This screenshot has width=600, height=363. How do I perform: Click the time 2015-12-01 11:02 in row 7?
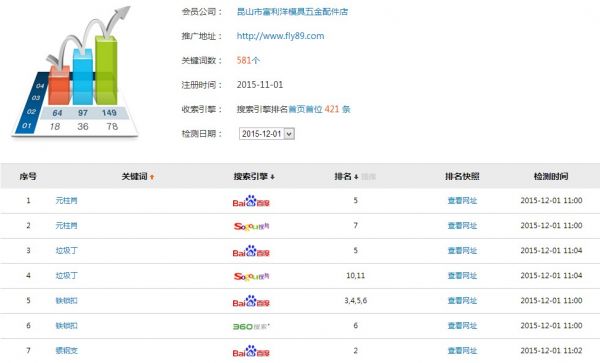(x=551, y=350)
